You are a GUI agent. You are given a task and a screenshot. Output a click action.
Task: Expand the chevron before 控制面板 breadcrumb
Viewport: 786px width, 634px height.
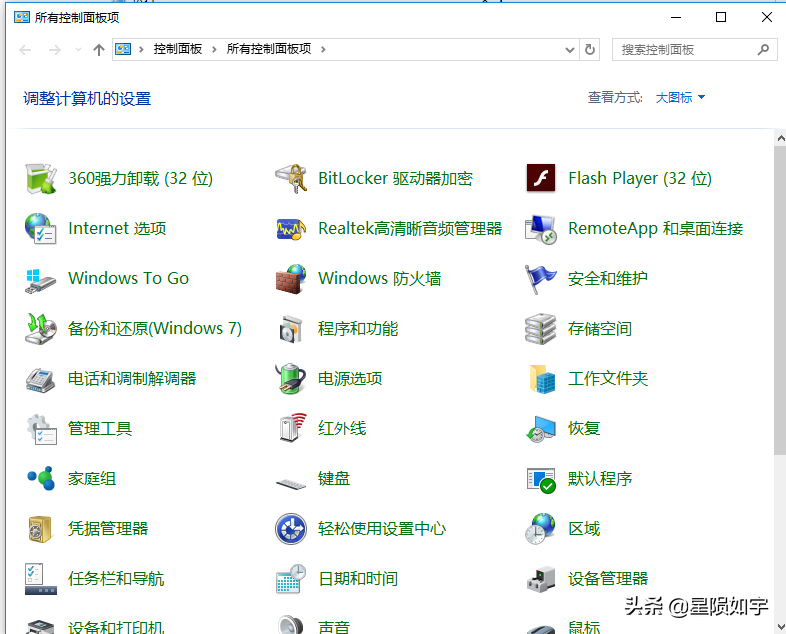click(141, 49)
